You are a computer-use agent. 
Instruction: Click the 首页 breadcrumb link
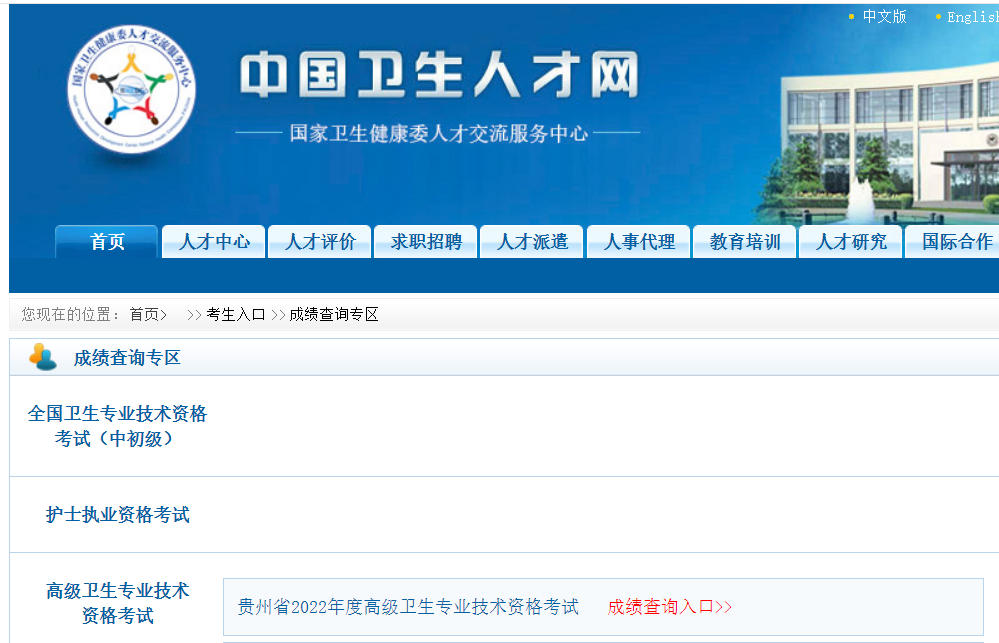(x=145, y=314)
